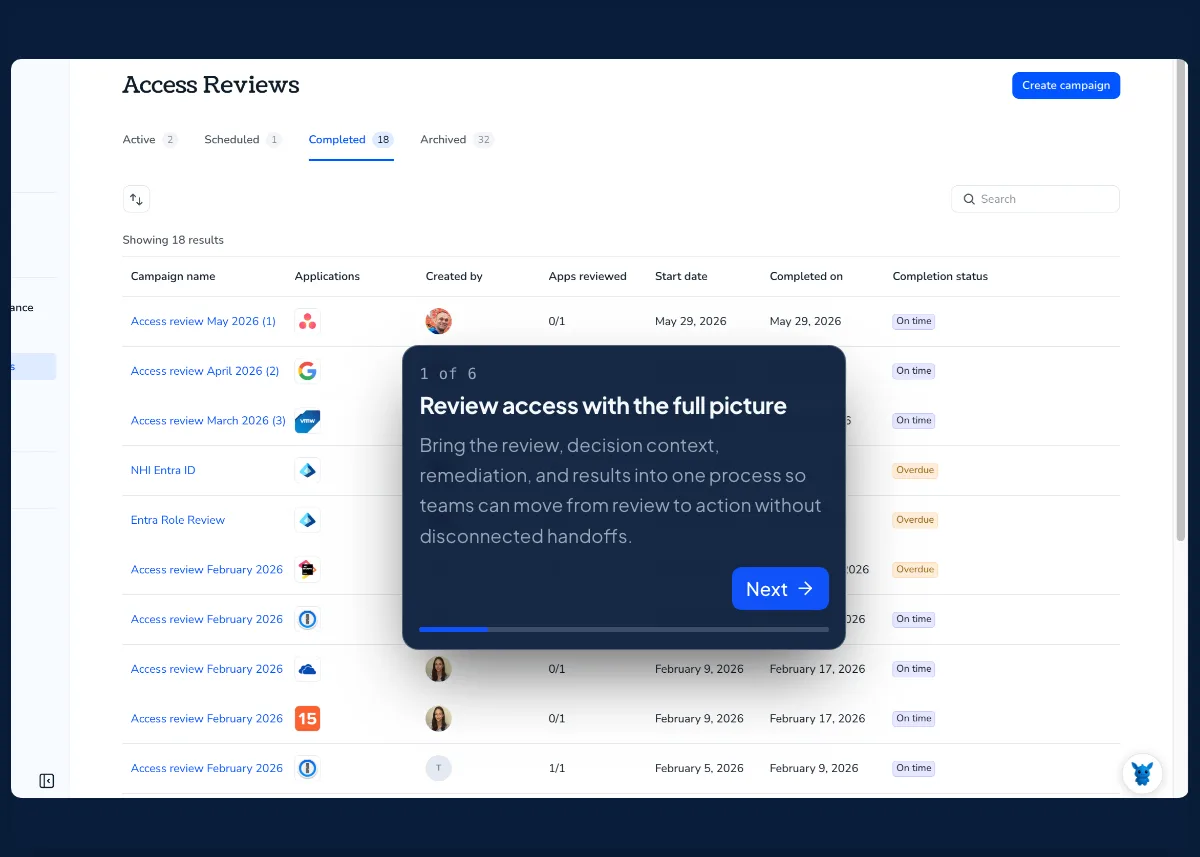1200x857 pixels.
Task: Click the gray T avatar in last row
Action: pyautogui.click(x=438, y=768)
